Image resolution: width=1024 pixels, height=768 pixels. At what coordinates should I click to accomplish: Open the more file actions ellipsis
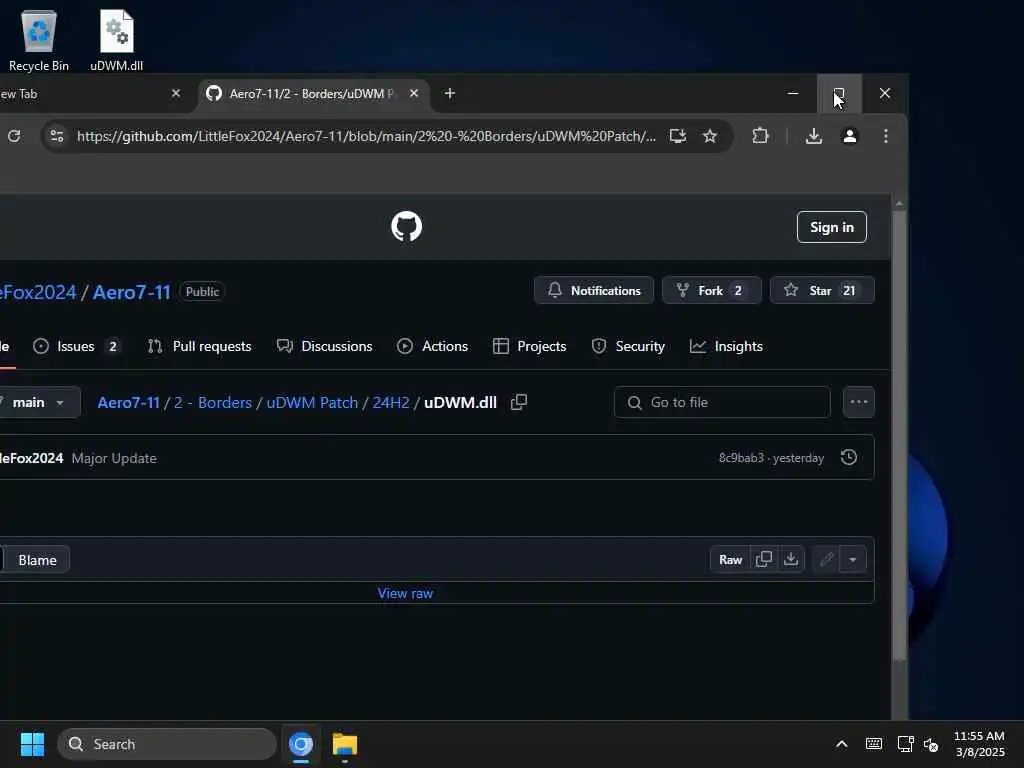tap(858, 402)
